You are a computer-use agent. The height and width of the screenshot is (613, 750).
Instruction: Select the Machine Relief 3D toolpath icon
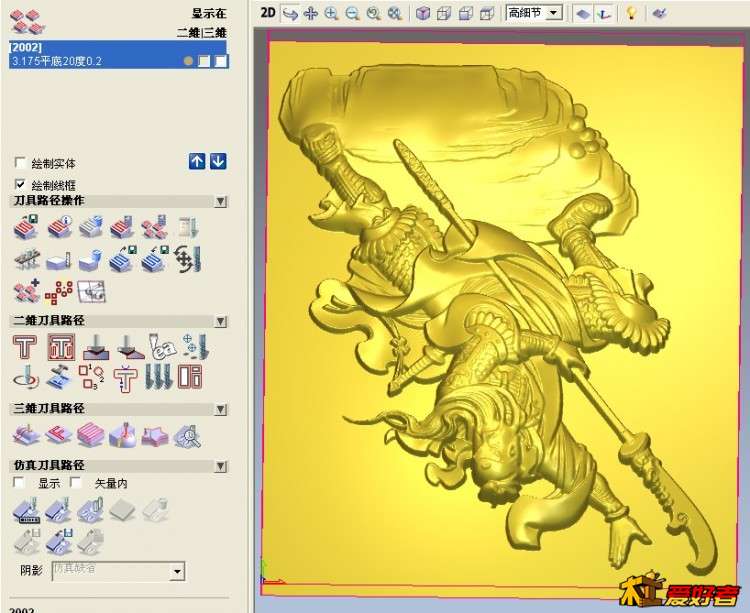tap(26, 436)
